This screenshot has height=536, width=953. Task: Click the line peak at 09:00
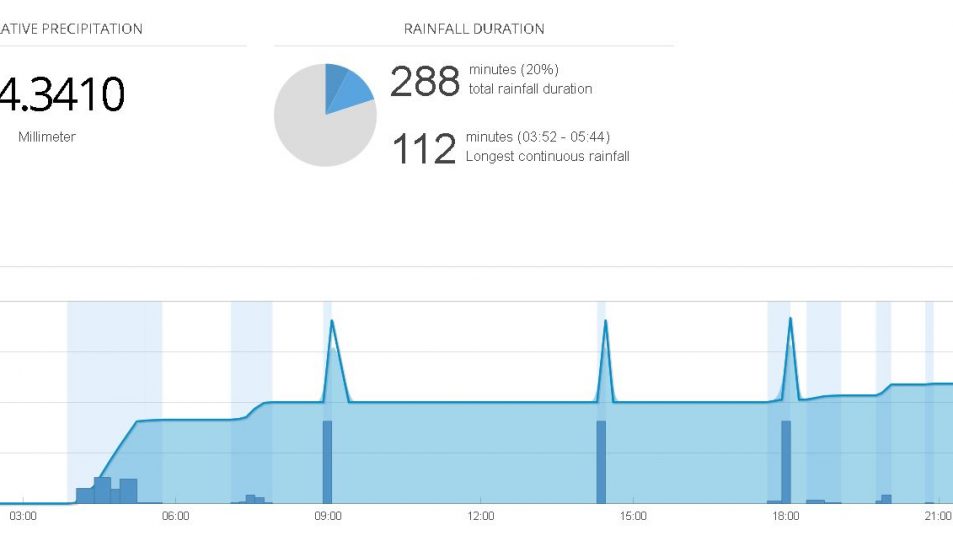pyautogui.click(x=332, y=322)
